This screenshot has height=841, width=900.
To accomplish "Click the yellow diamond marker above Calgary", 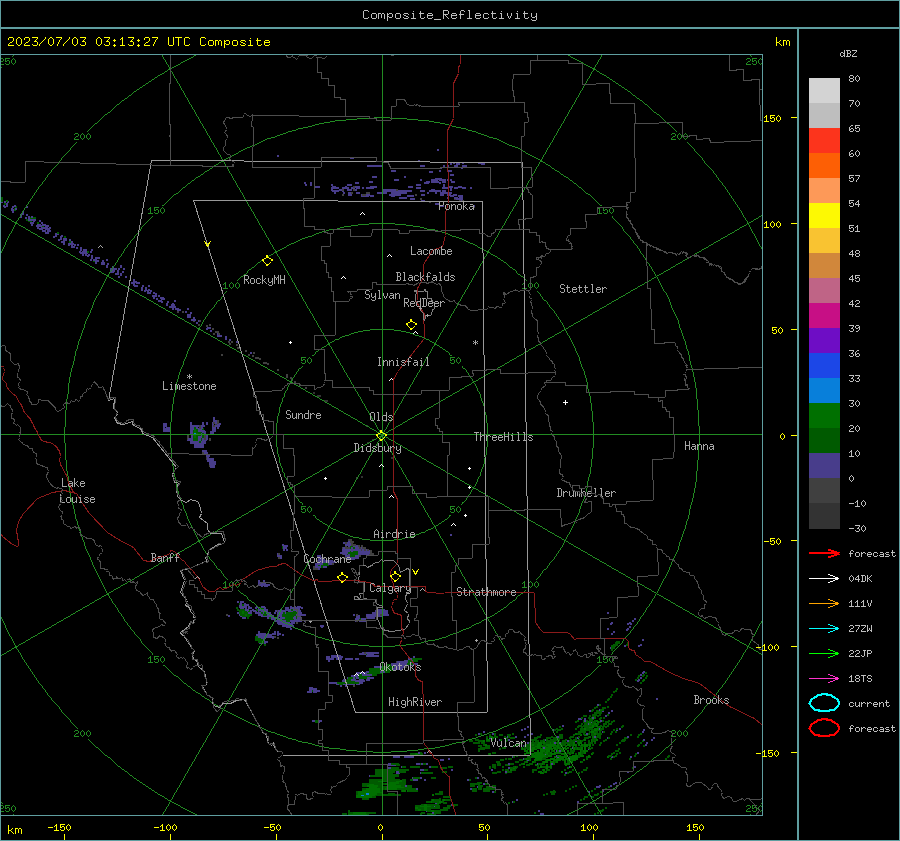I will click(x=395, y=576).
